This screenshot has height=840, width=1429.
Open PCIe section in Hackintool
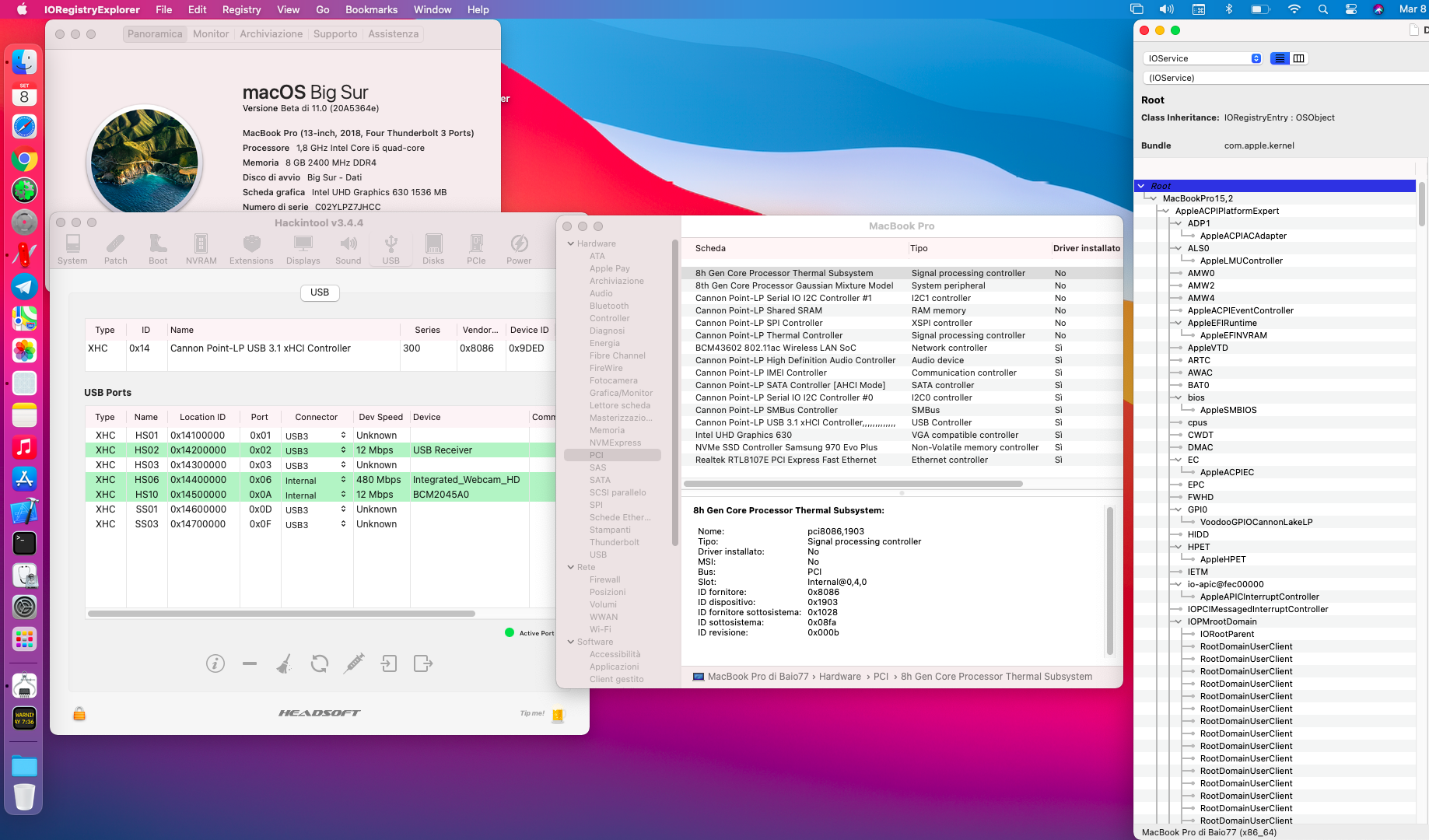[x=476, y=250]
